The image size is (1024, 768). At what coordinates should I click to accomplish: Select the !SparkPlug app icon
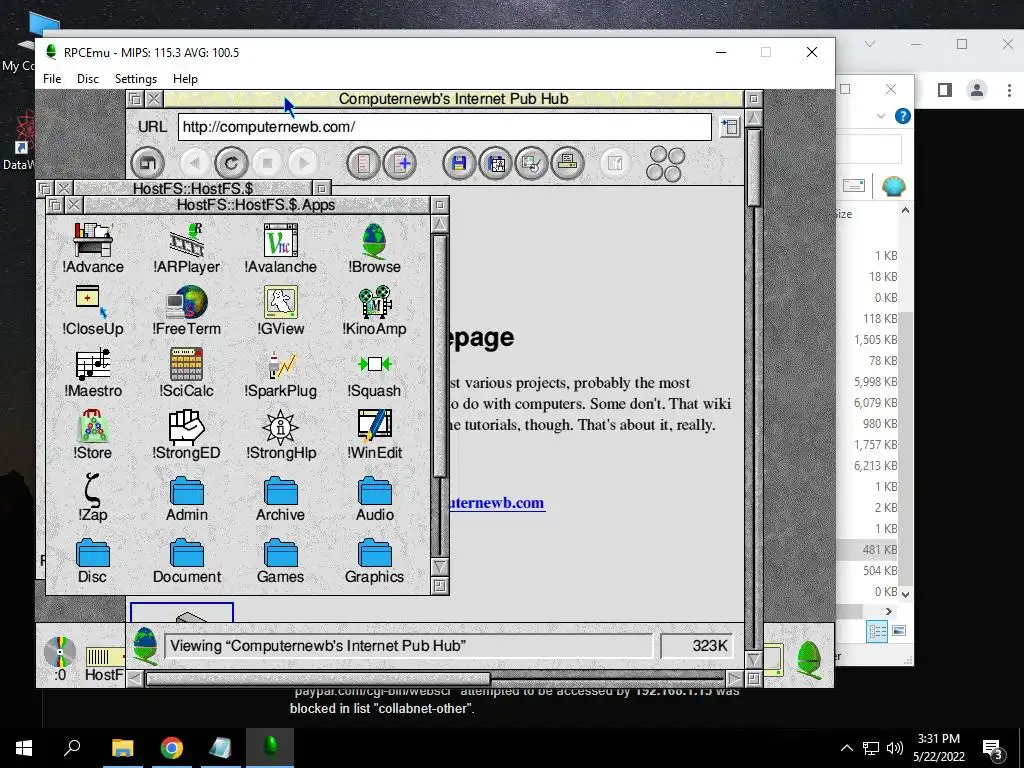(281, 372)
